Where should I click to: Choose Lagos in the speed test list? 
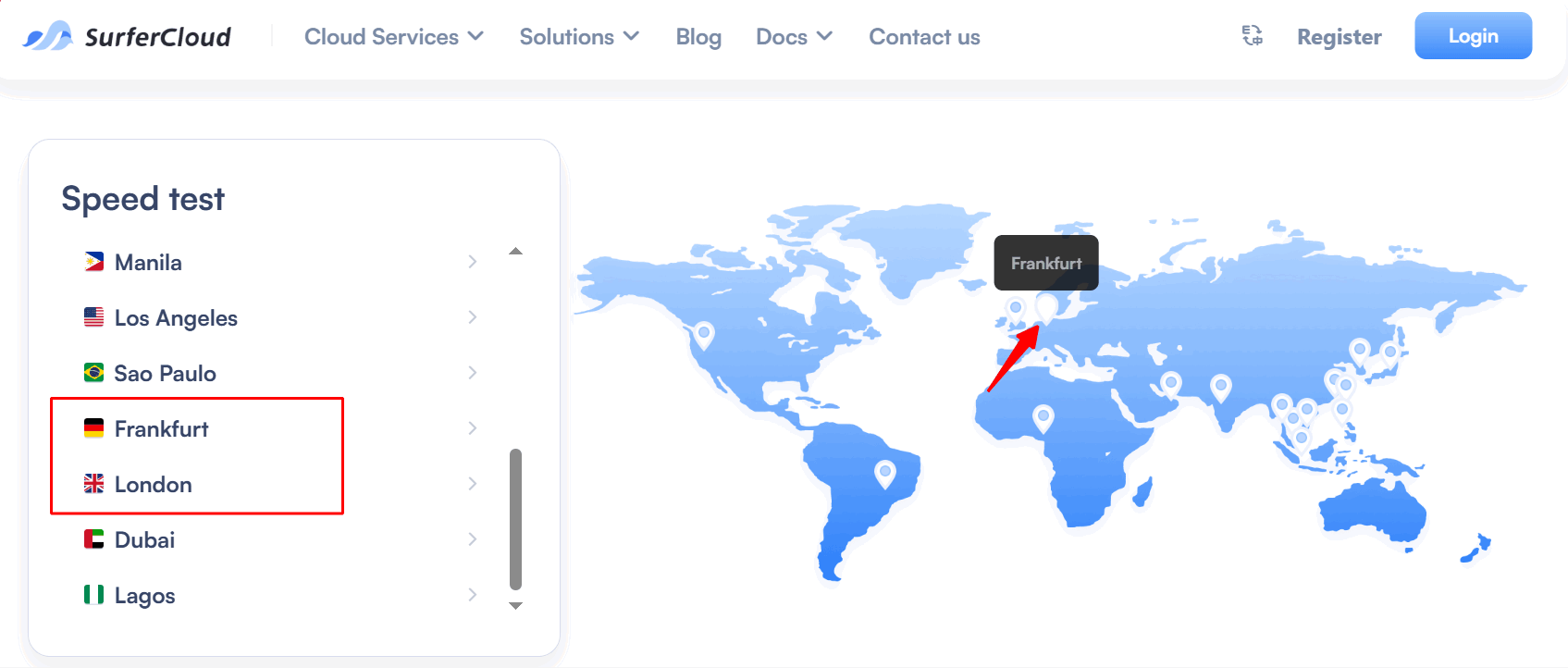[282, 595]
